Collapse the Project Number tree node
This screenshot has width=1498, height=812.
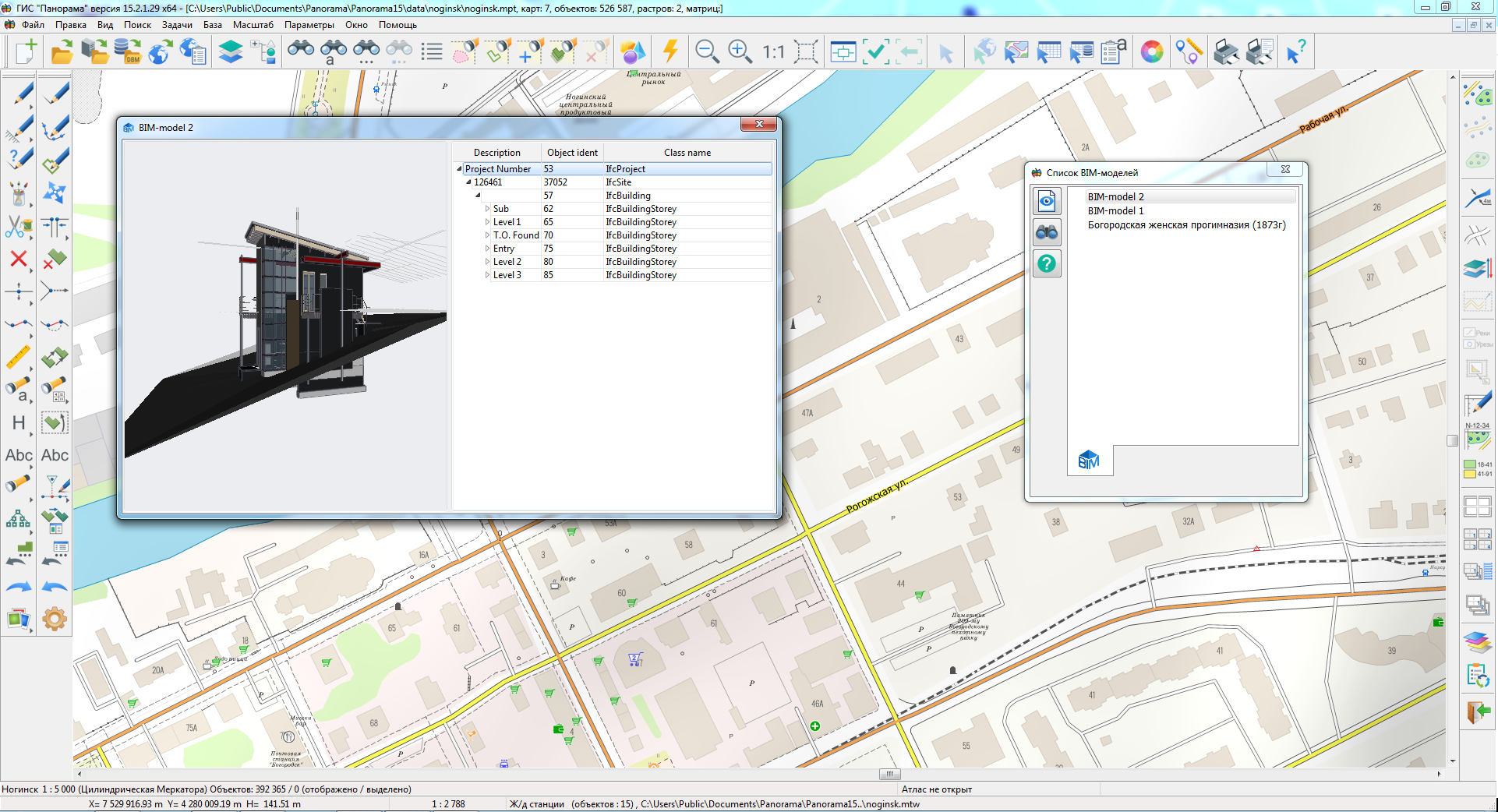pos(459,169)
